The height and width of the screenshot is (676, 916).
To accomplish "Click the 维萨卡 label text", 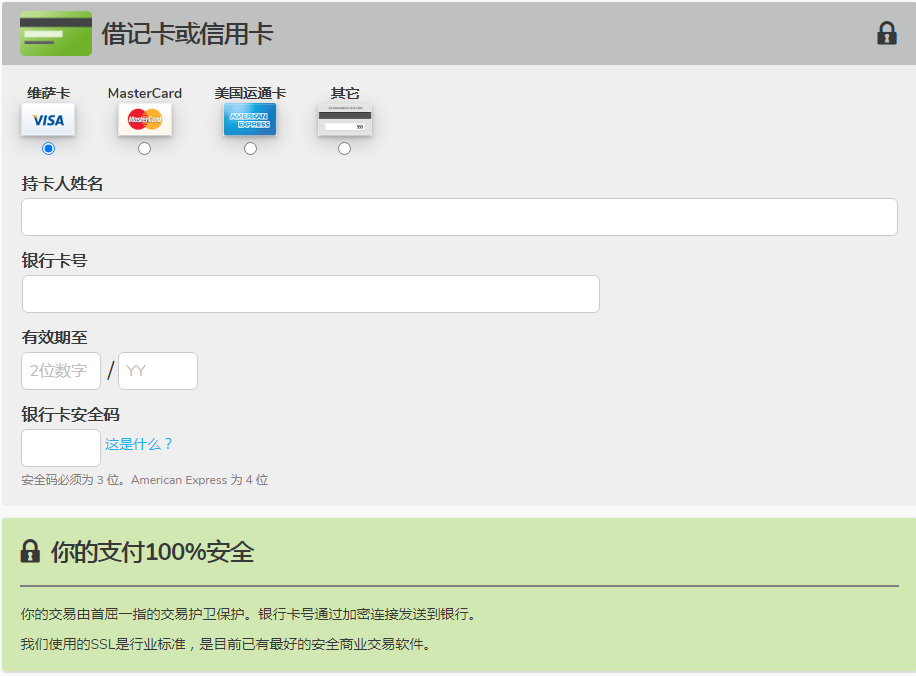I will point(48,93).
